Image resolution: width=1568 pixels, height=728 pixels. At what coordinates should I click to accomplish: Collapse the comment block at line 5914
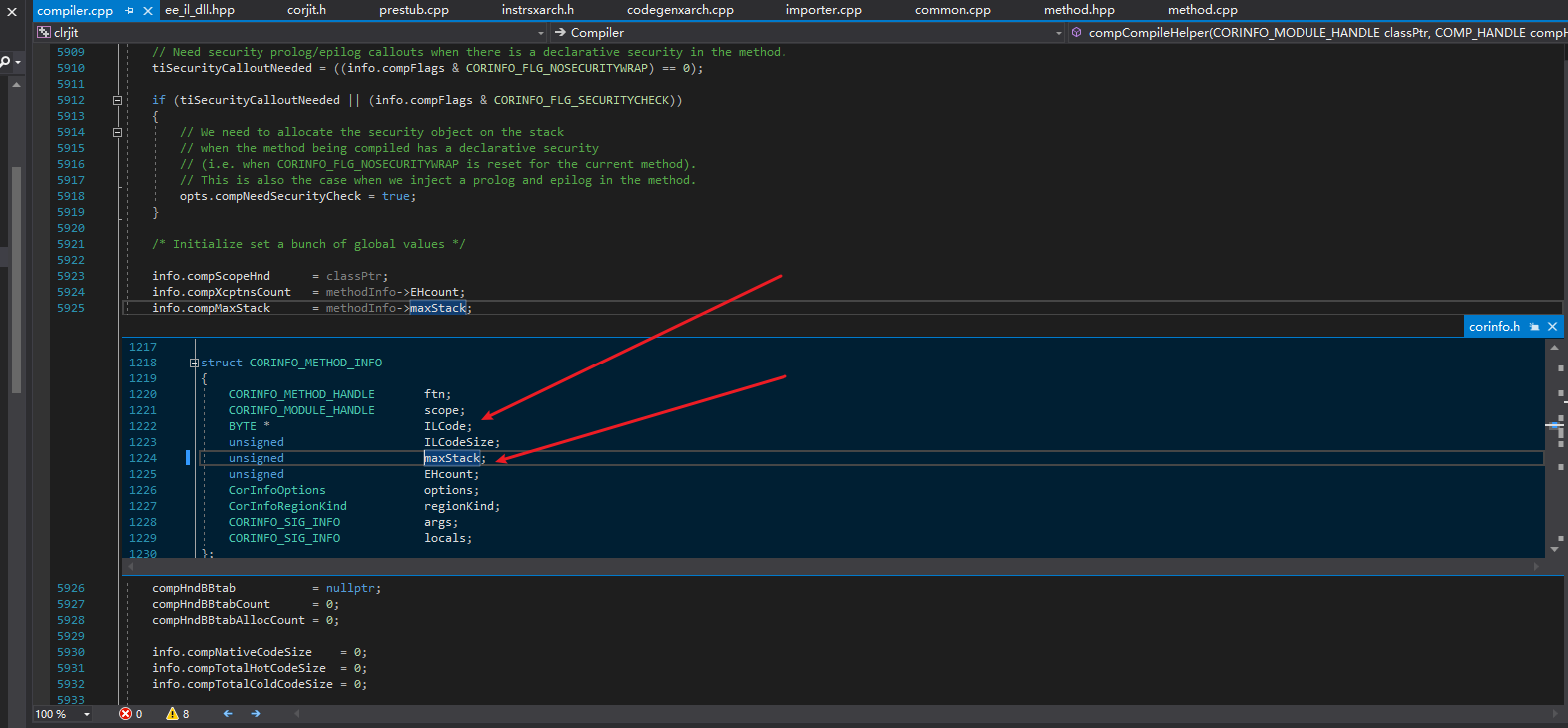[x=117, y=132]
